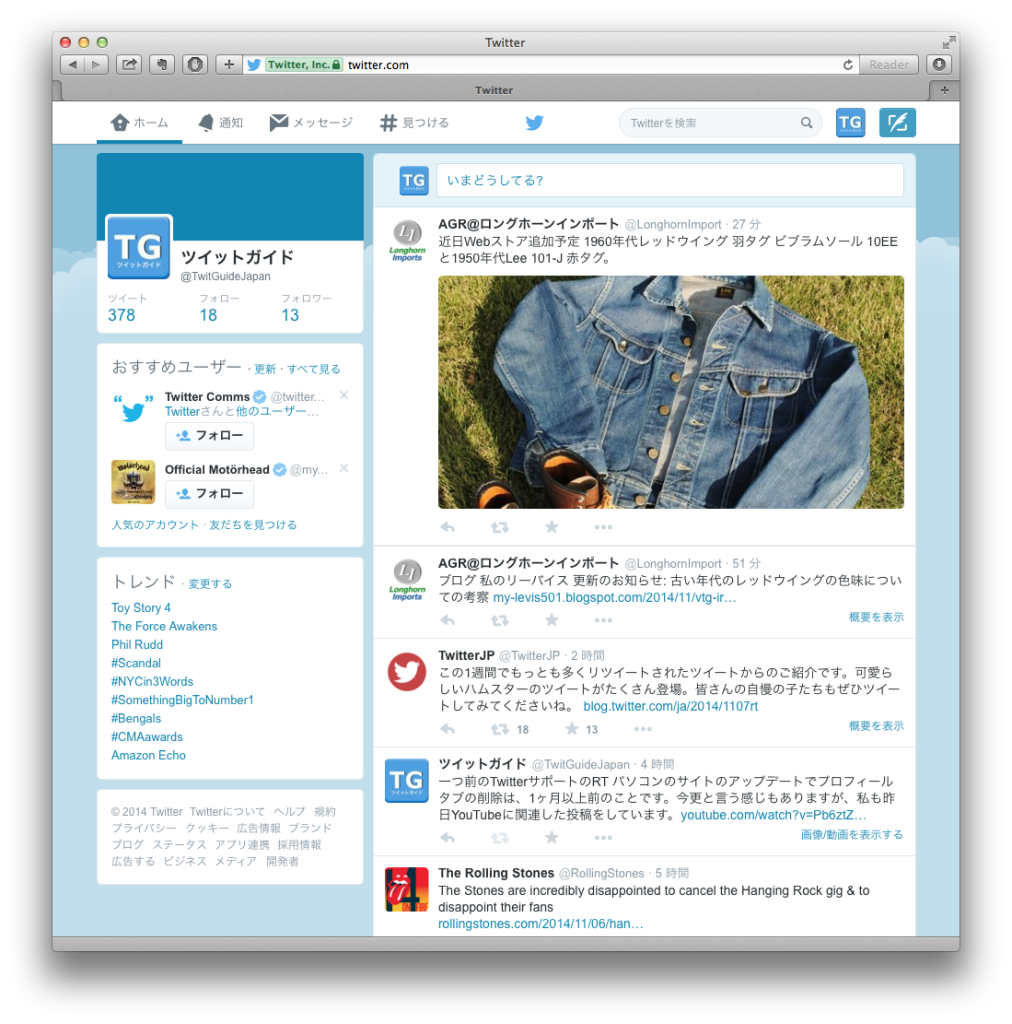Retweet the denim jacket tweet
The height and width of the screenshot is (1024, 1012).
click(499, 527)
